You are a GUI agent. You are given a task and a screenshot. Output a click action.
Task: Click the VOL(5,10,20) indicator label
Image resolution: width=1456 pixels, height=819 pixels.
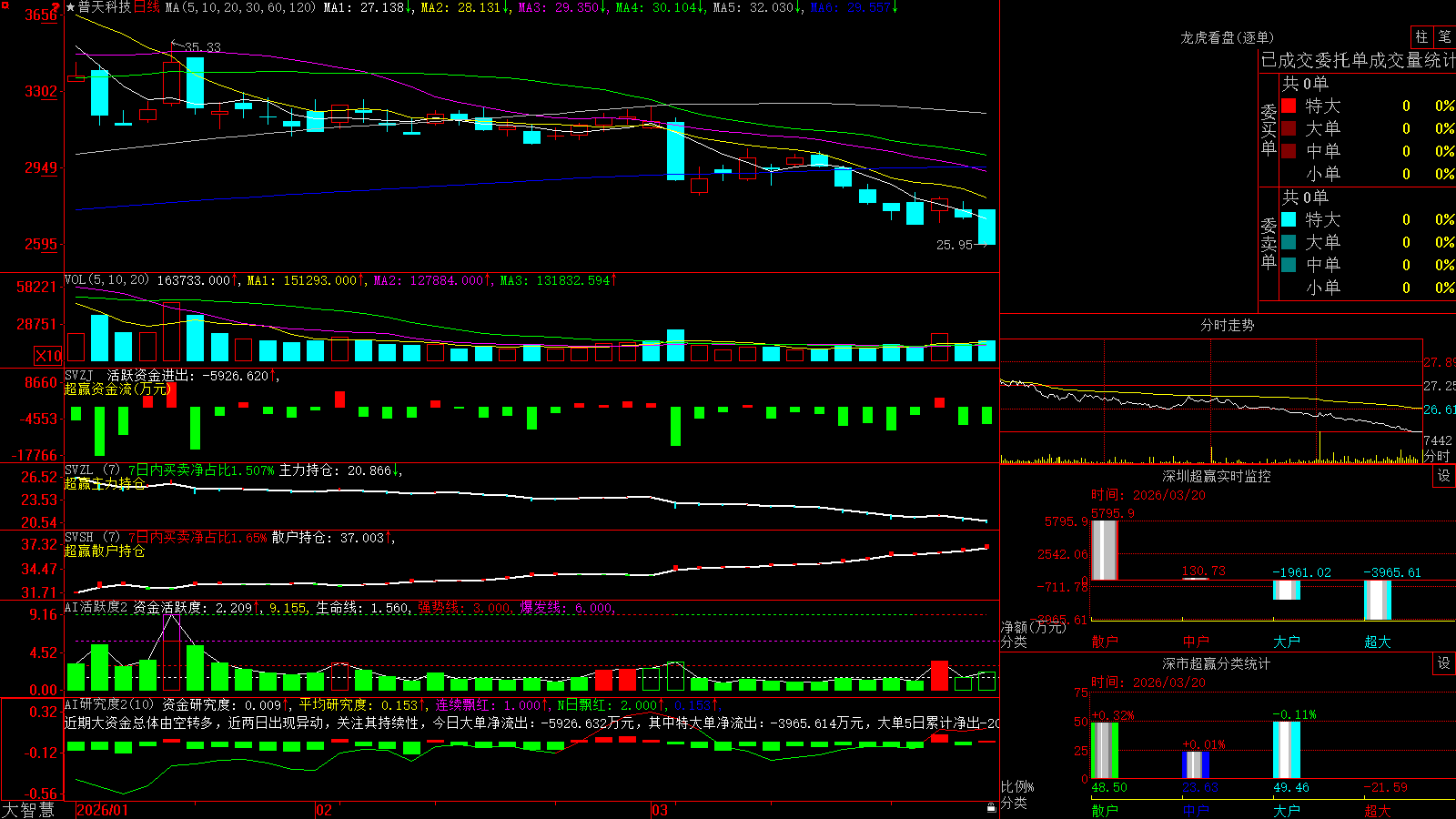click(x=106, y=280)
